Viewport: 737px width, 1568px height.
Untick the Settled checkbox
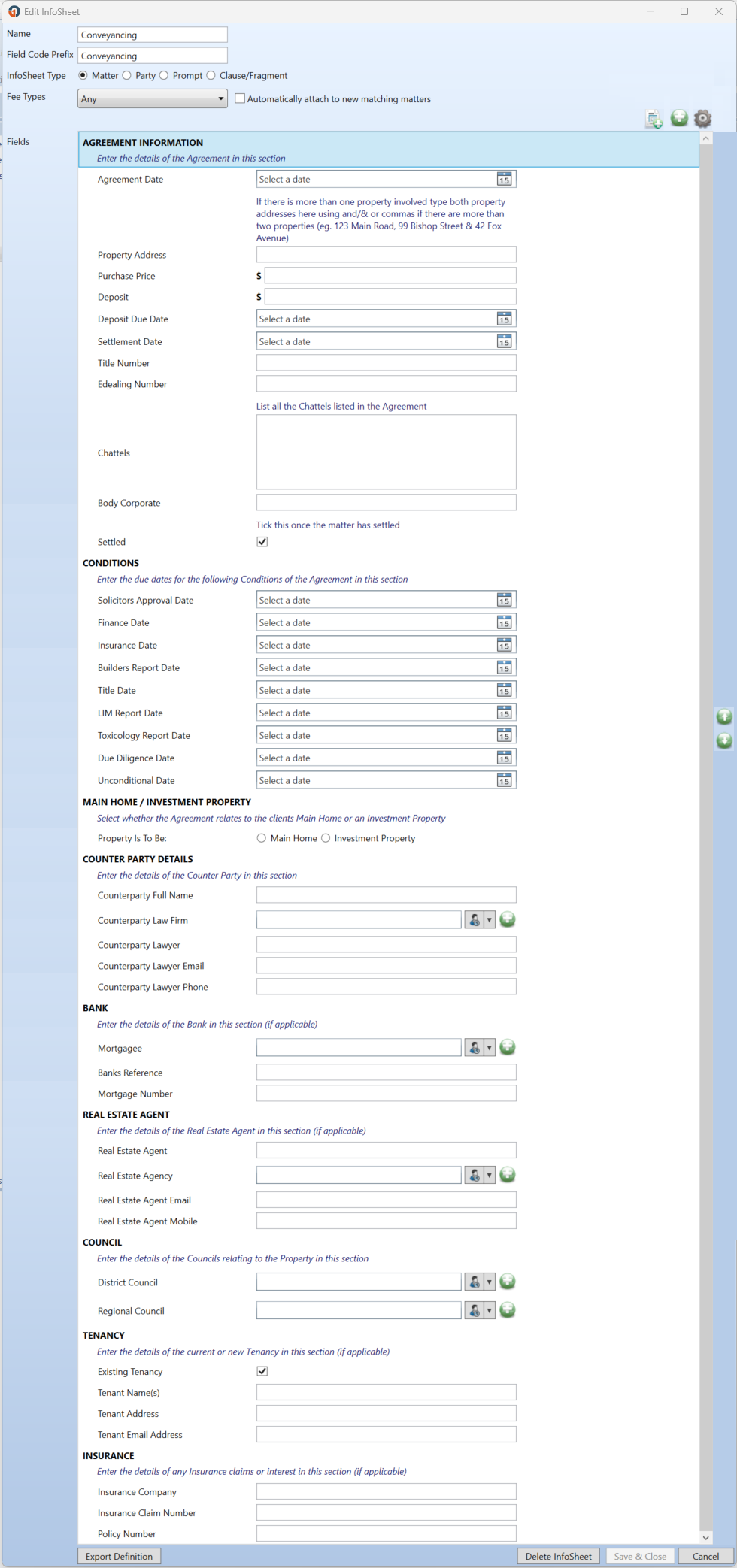tap(262, 542)
